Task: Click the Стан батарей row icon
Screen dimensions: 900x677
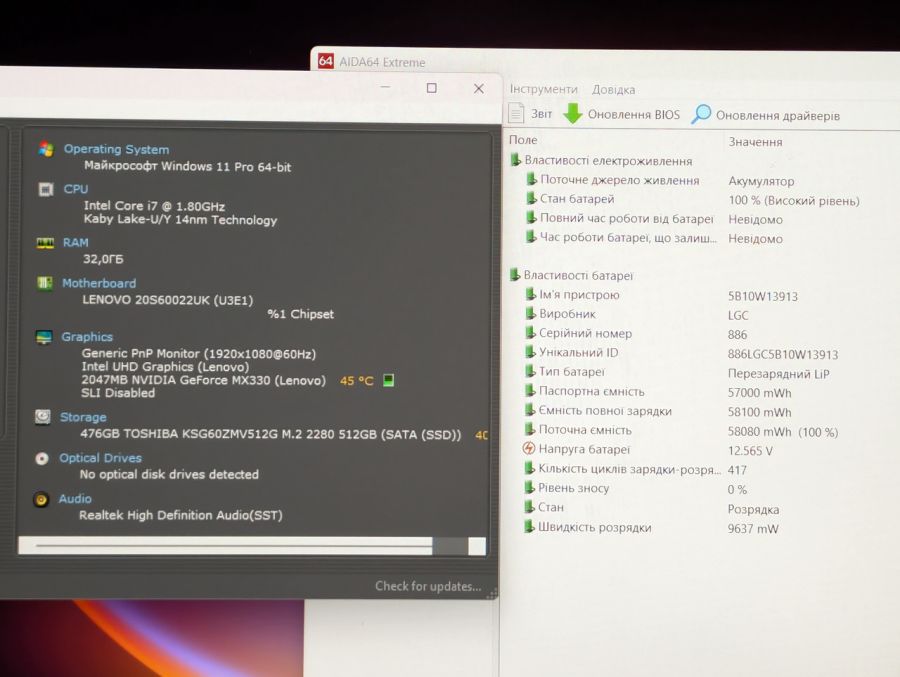Action: click(x=532, y=198)
